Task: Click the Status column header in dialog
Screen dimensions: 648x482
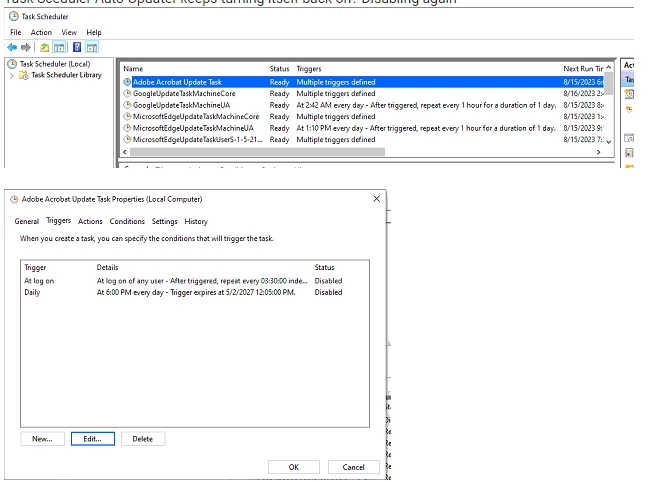Action: 324,267
